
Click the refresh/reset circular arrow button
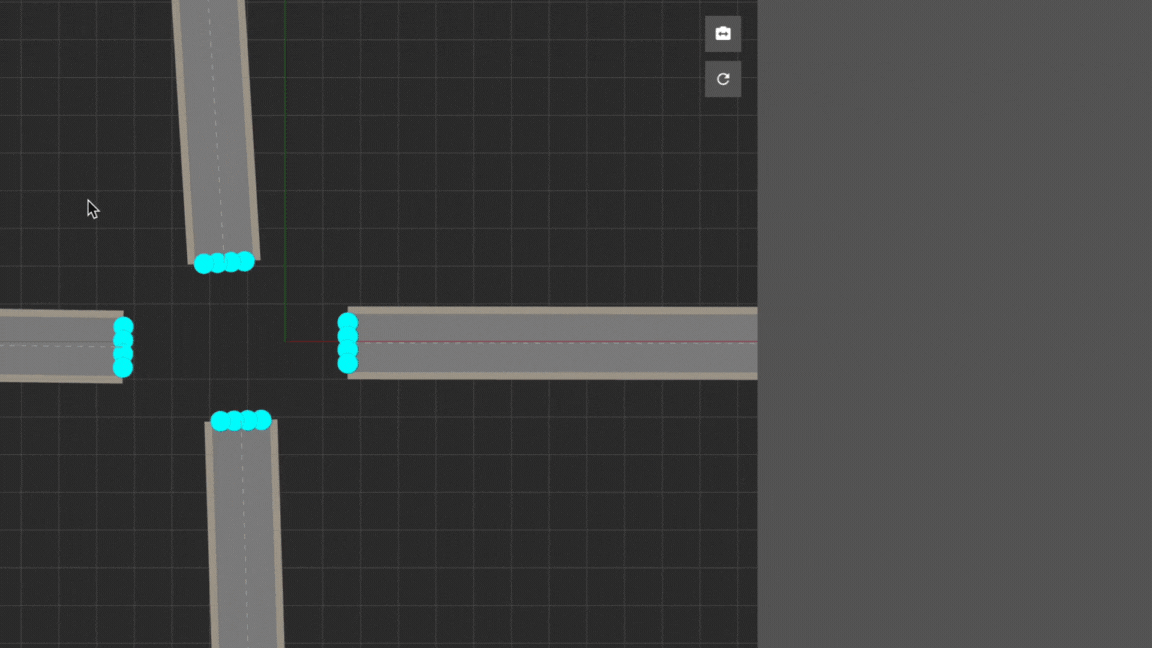coord(723,79)
